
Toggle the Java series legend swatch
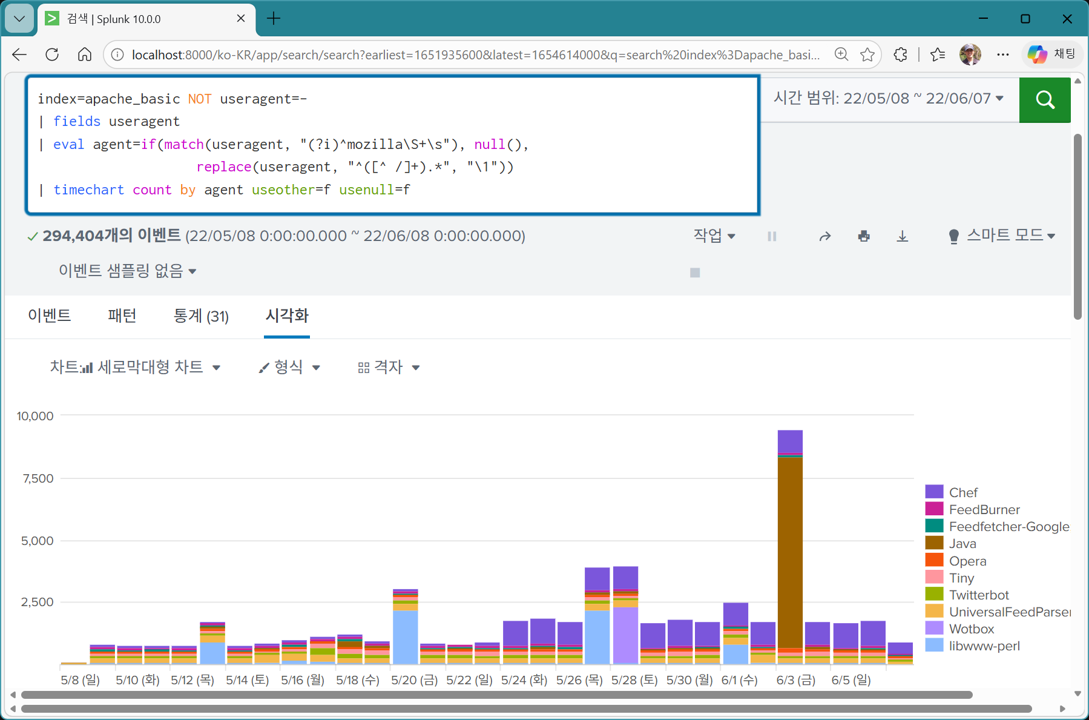[x=934, y=543]
